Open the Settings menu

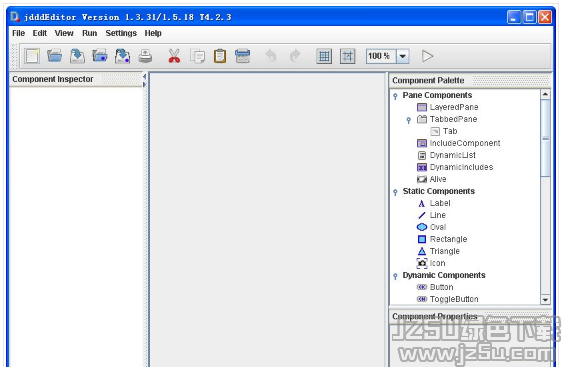121,33
